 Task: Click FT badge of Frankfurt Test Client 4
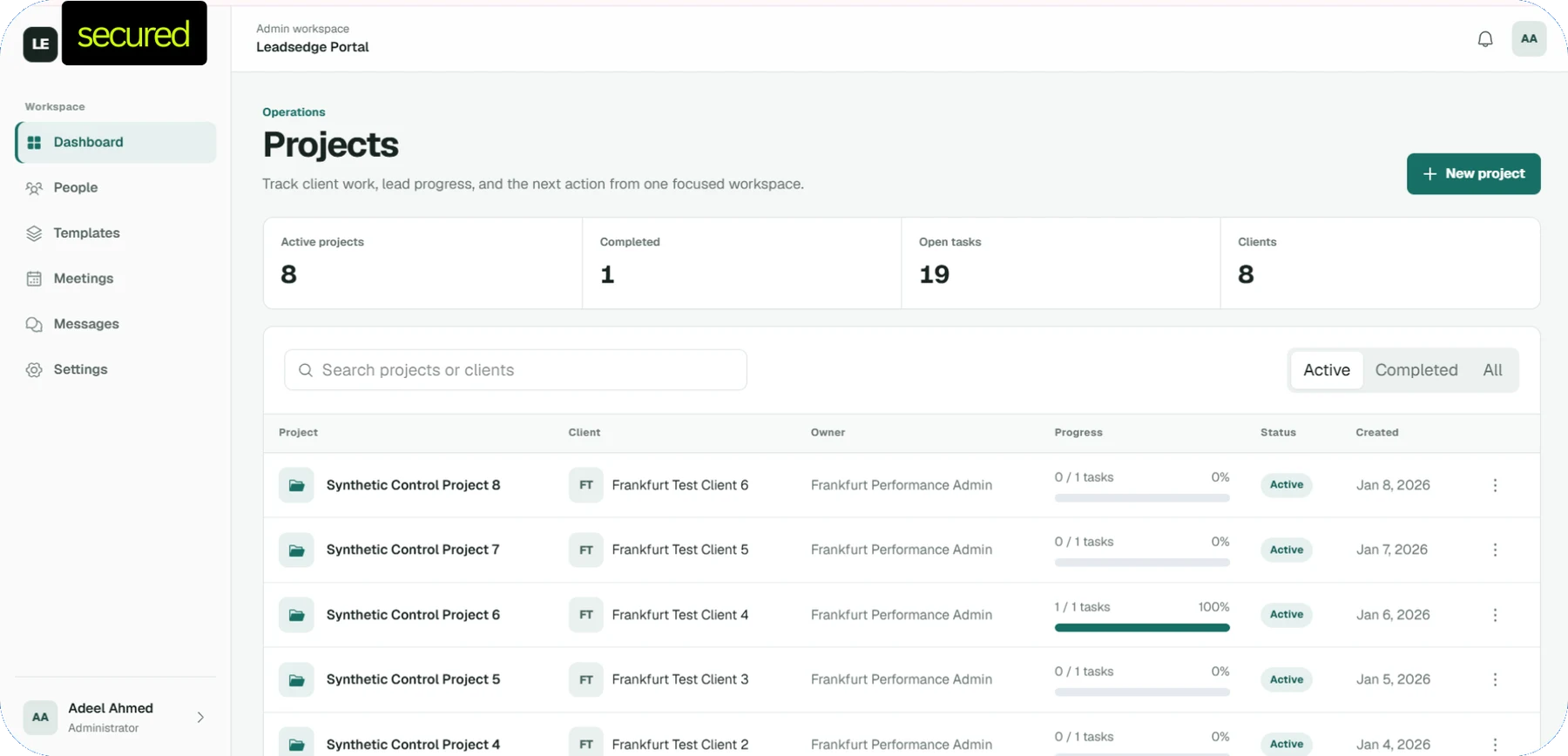click(x=586, y=615)
